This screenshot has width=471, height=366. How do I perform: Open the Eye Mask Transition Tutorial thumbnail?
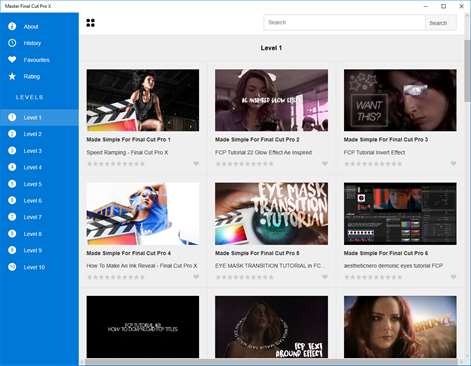pyautogui.click(x=271, y=214)
